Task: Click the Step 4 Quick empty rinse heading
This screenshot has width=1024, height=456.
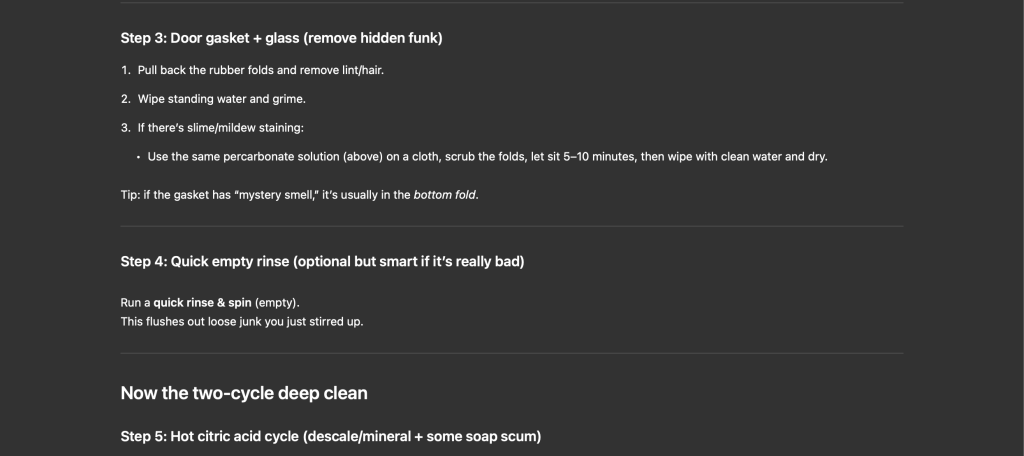Action: (x=322, y=262)
